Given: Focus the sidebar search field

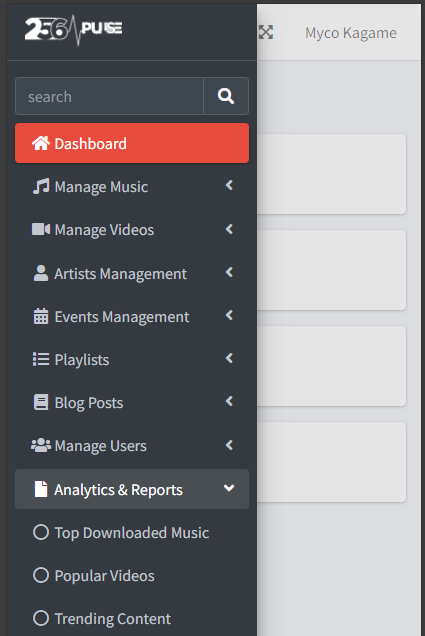Looking at the screenshot, I should [x=109, y=96].
